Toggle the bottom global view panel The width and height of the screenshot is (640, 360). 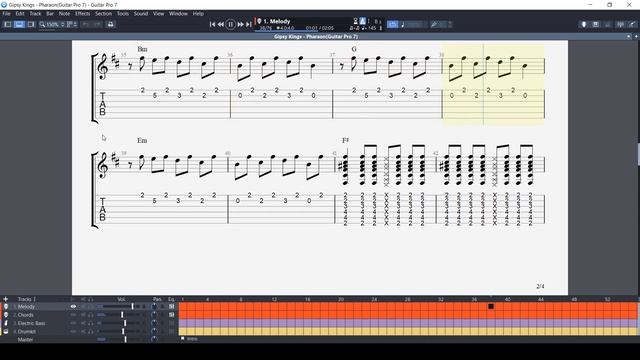coord(19,24)
